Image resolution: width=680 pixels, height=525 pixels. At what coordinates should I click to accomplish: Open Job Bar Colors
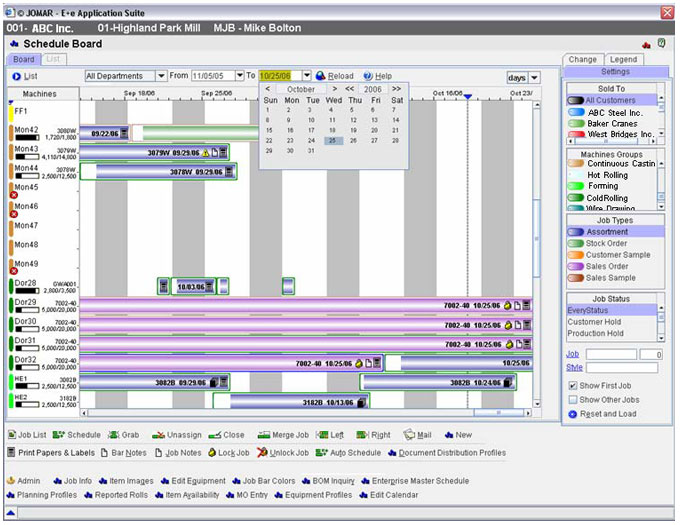(264, 481)
